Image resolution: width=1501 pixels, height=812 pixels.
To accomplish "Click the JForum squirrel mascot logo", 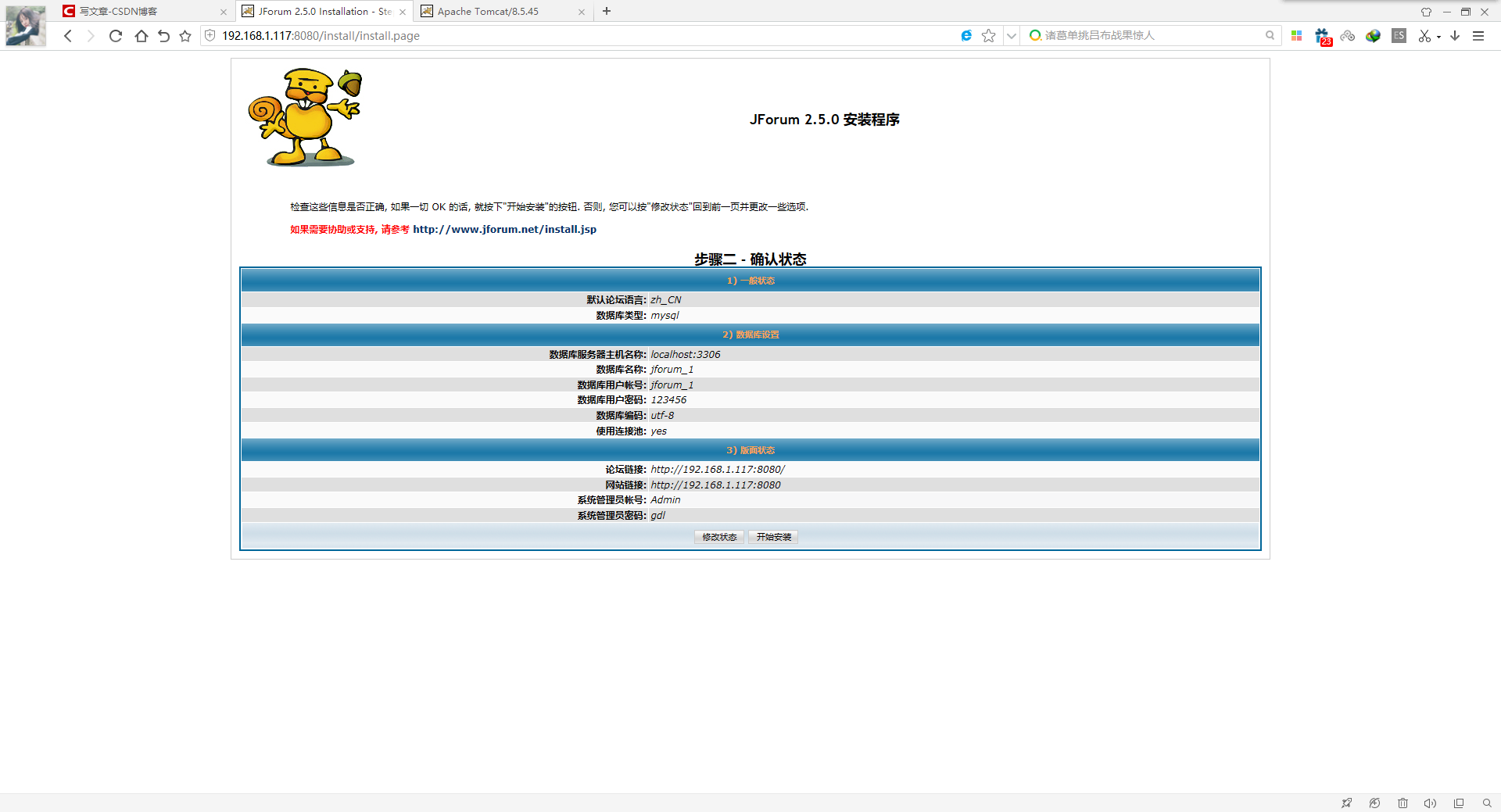I will pos(306,117).
